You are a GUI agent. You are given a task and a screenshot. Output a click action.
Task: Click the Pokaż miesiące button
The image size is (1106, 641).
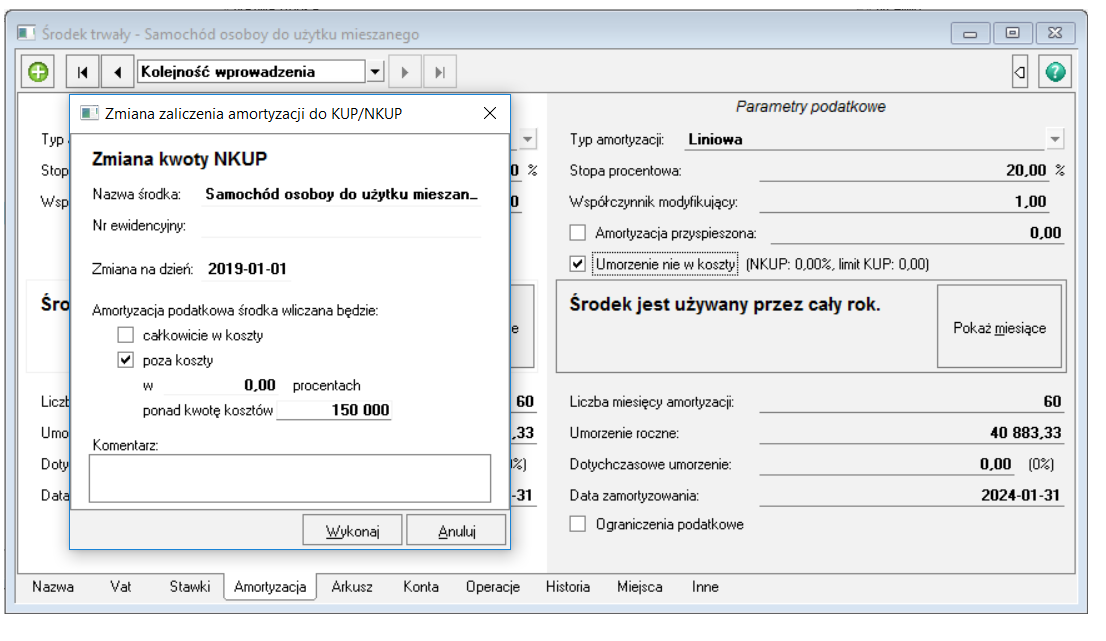[x=998, y=328]
